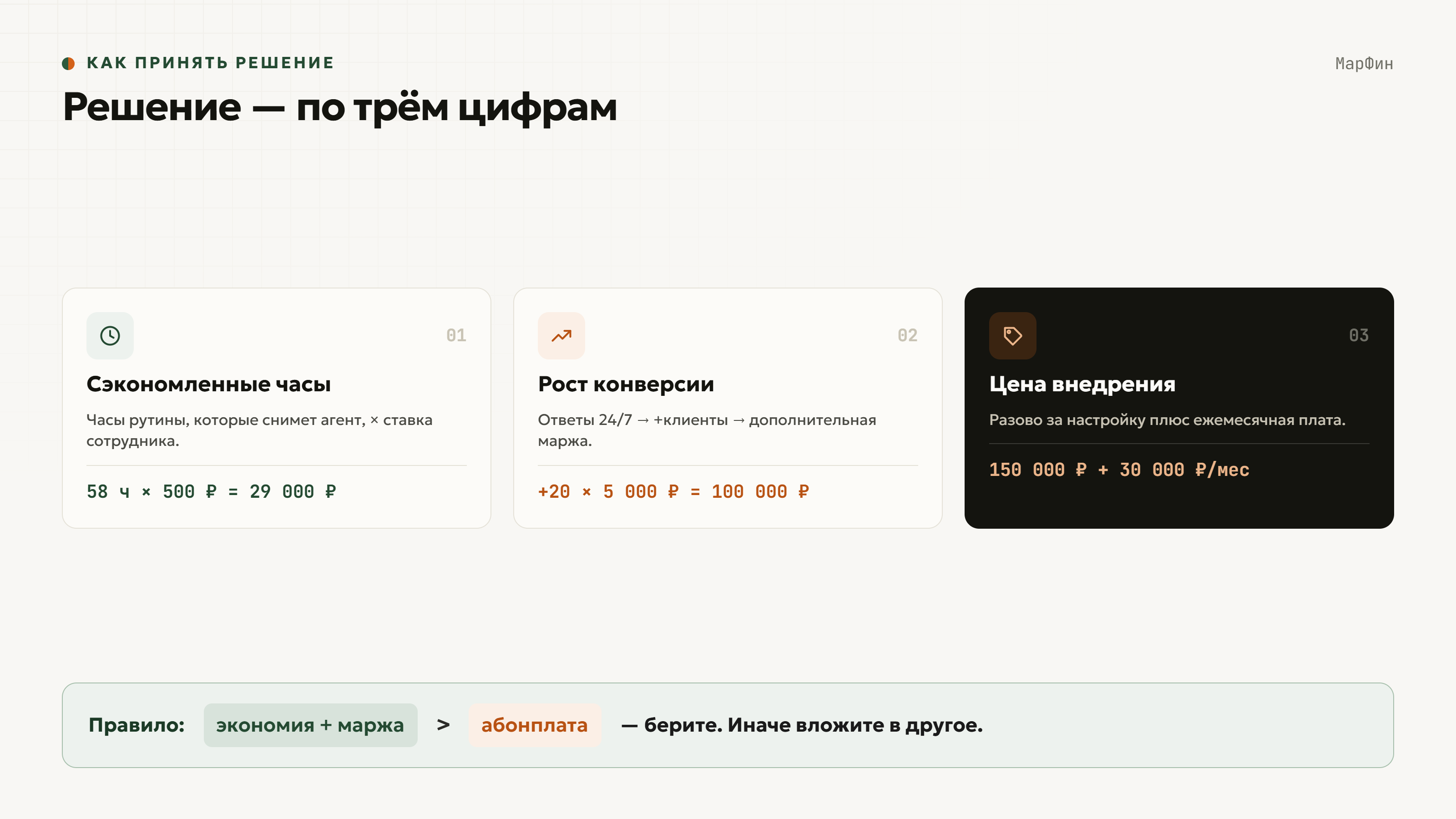Viewport: 1456px width, 819px height.
Task: Click the orange абонплата chip
Action: point(535,725)
